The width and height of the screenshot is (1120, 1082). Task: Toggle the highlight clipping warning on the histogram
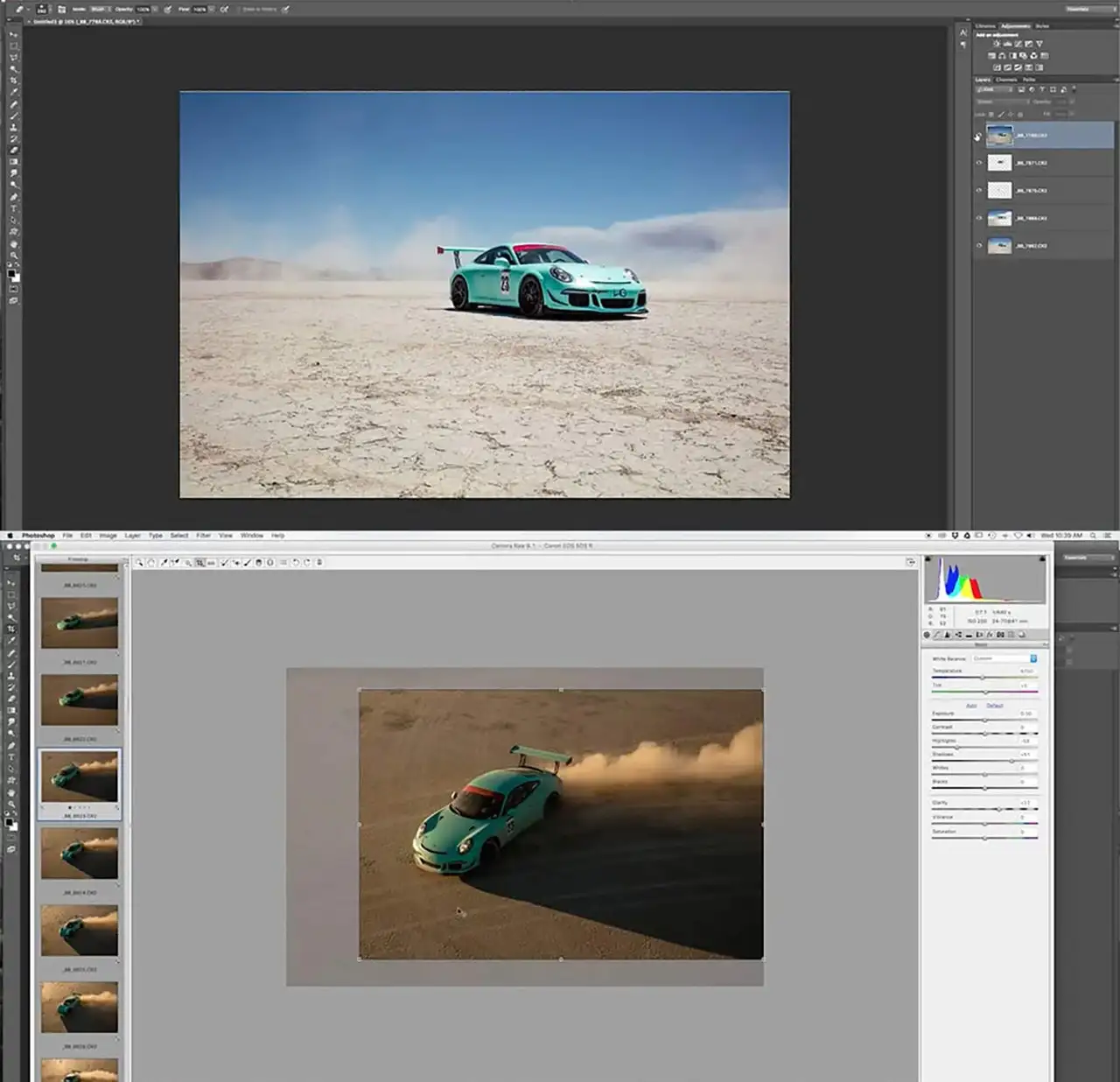tap(1041, 559)
